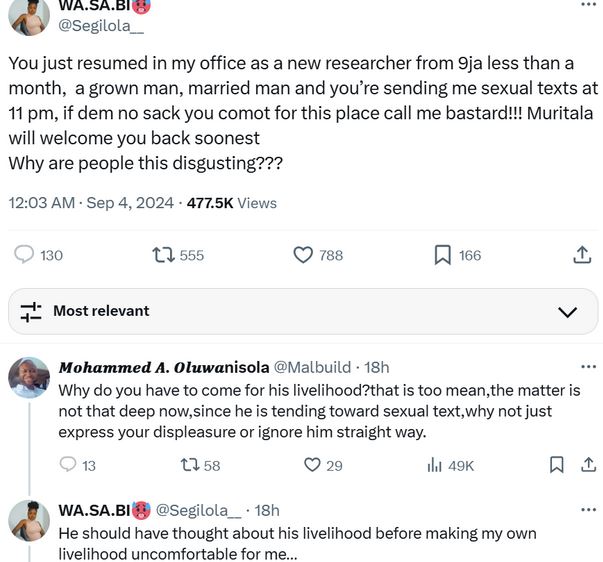Click the reply icon with 130 replies
The width and height of the screenshot is (603, 562).
coord(26,255)
